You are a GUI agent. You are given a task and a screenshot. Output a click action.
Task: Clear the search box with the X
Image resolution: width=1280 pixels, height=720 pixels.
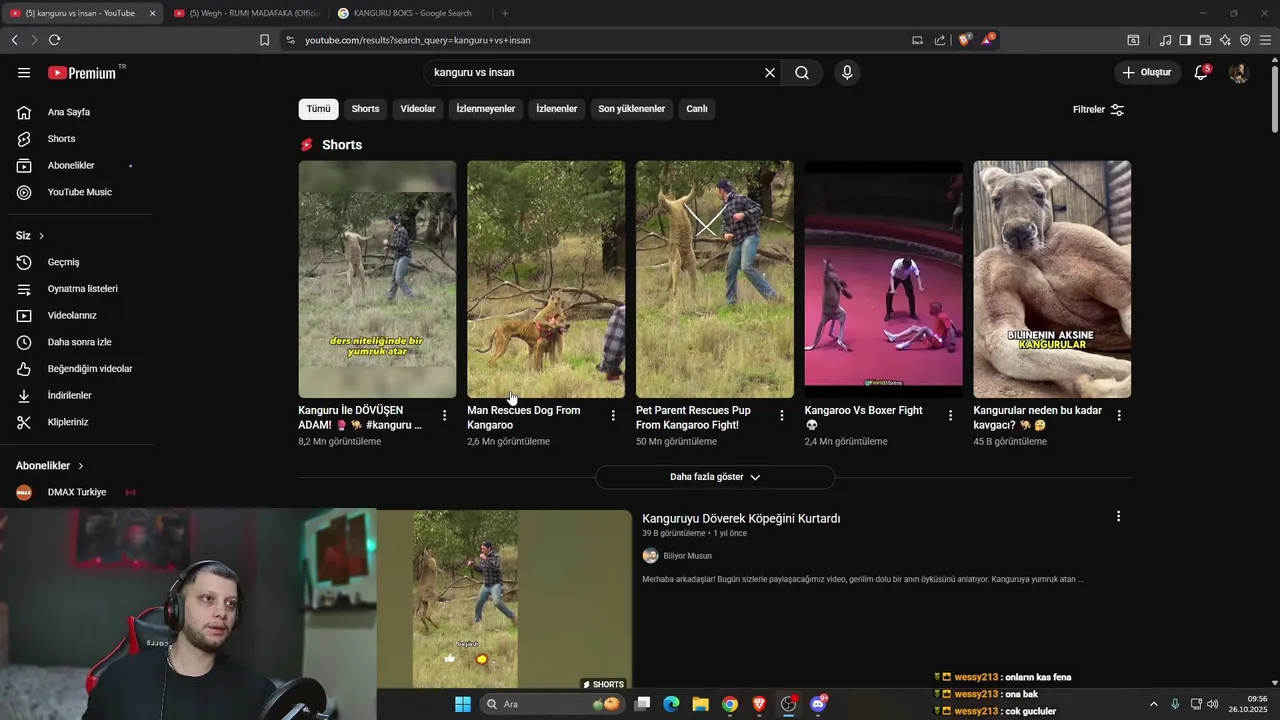pos(770,73)
